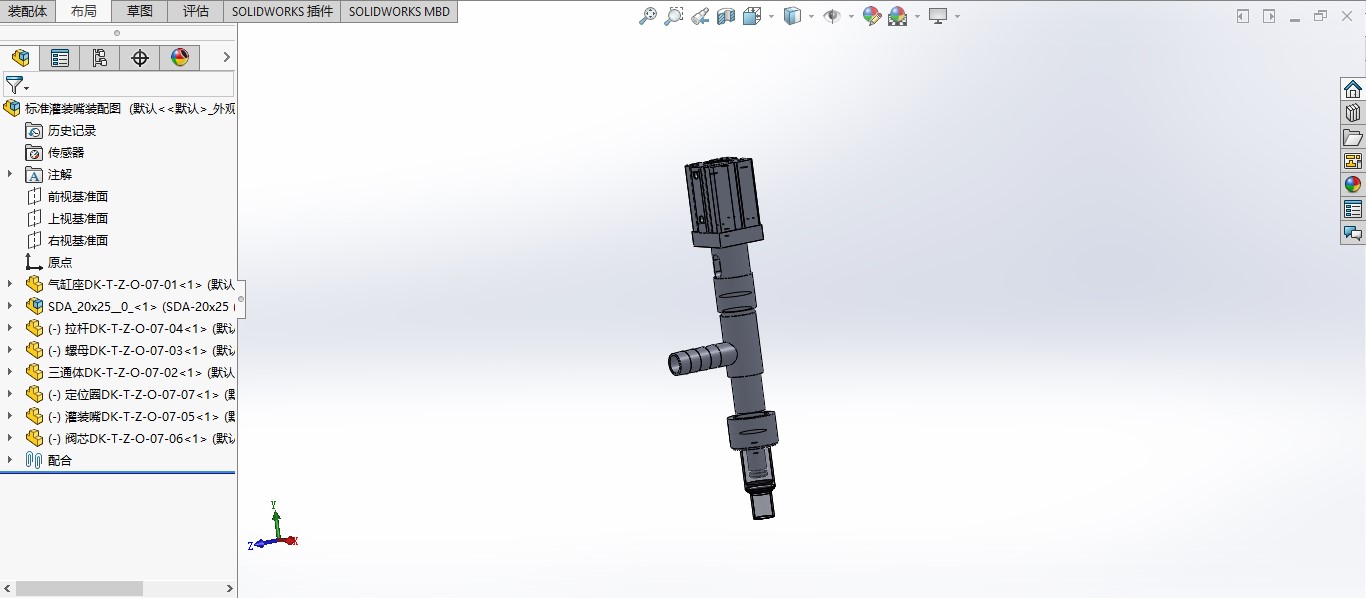Click the Display Style cube icon
Viewport: 1366px width, 598px height.
(x=792, y=16)
